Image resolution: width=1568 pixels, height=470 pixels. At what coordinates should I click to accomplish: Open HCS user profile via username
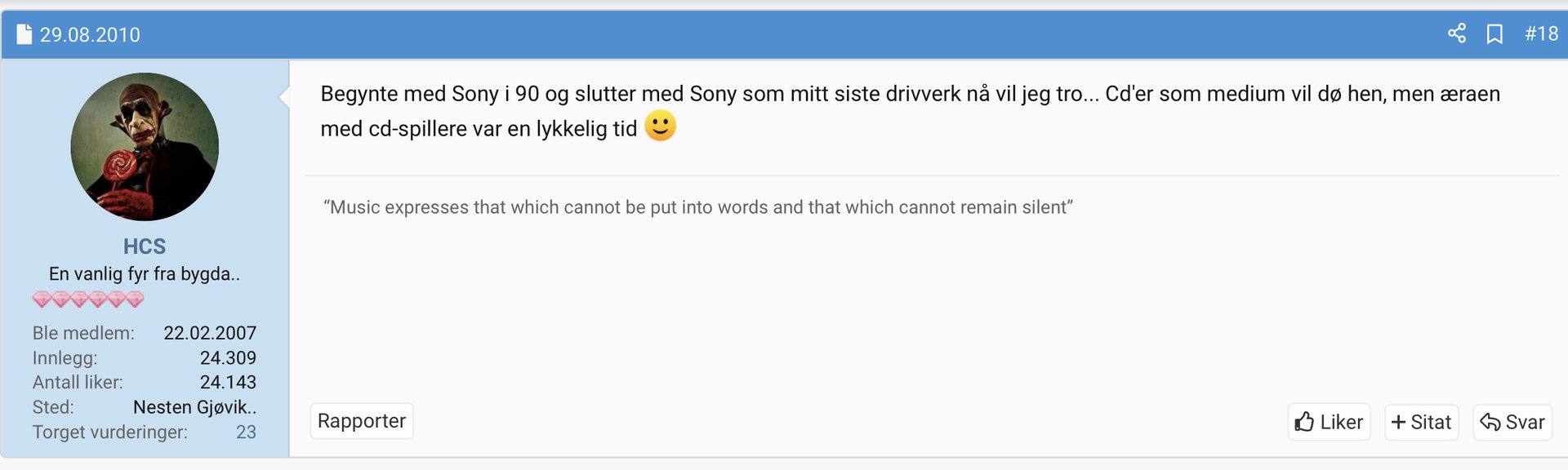tap(145, 246)
